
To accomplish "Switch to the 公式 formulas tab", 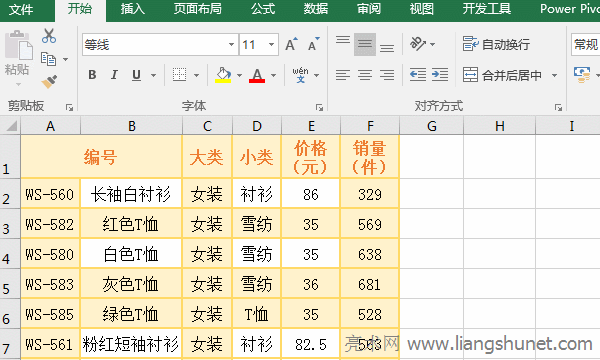I will pyautogui.click(x=263, y=9).
